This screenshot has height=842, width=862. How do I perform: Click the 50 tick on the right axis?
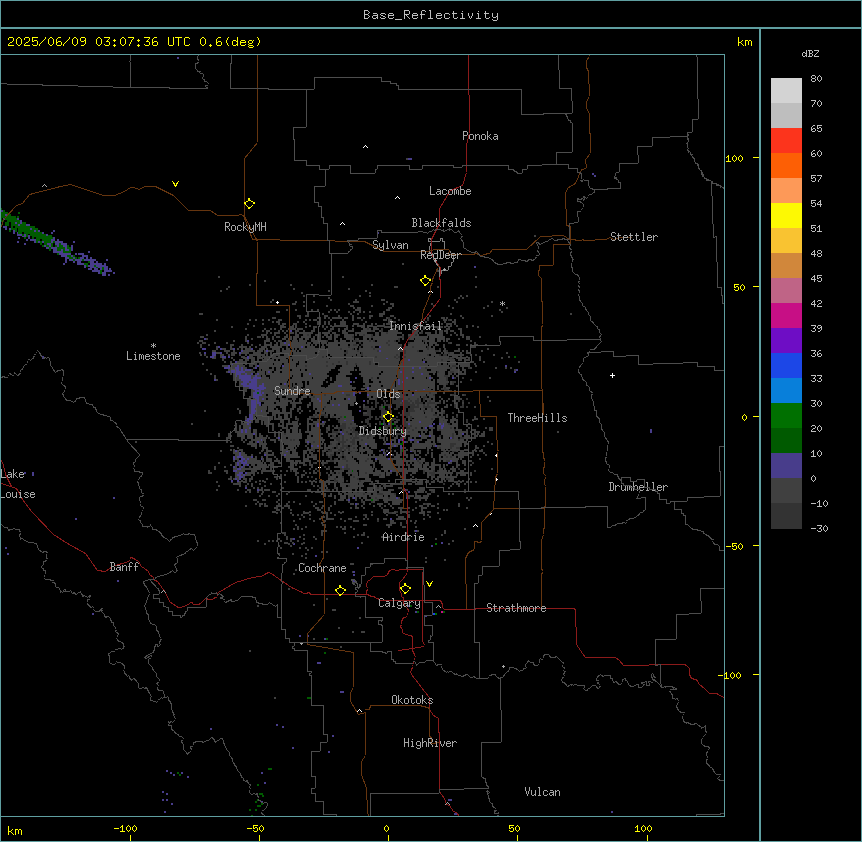(739, 287)
